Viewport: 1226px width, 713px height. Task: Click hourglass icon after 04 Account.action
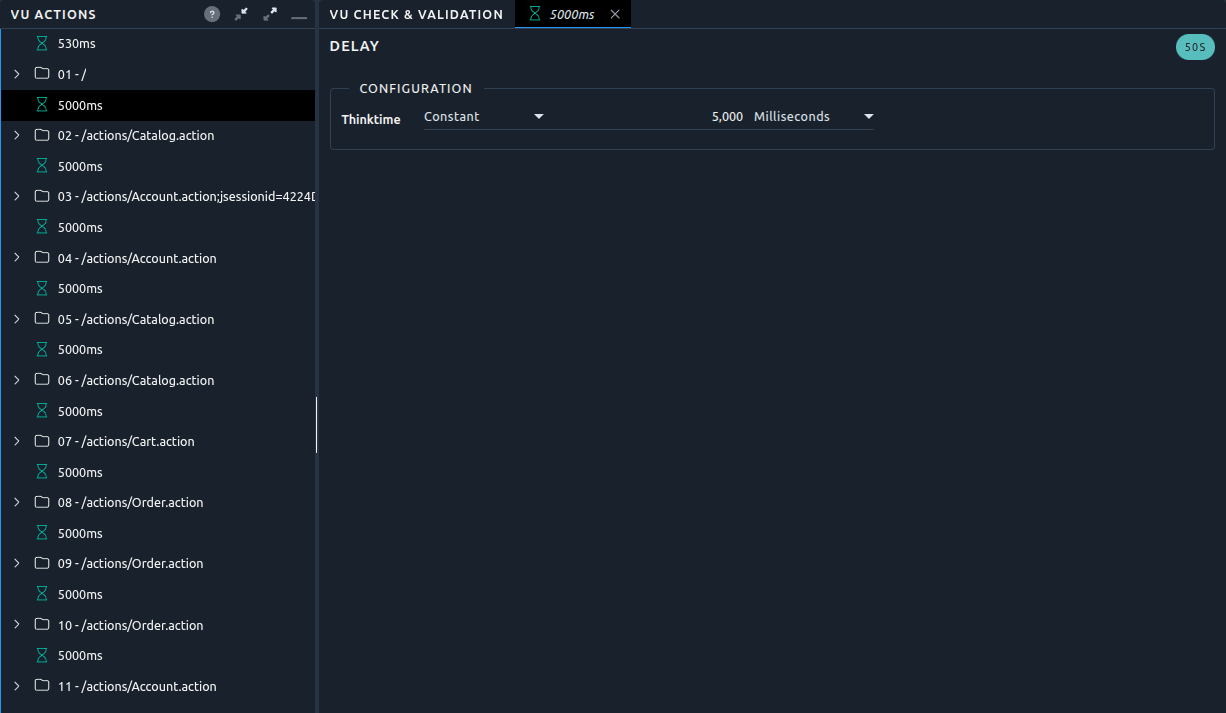pyautogui.click(x=42, y=288)
